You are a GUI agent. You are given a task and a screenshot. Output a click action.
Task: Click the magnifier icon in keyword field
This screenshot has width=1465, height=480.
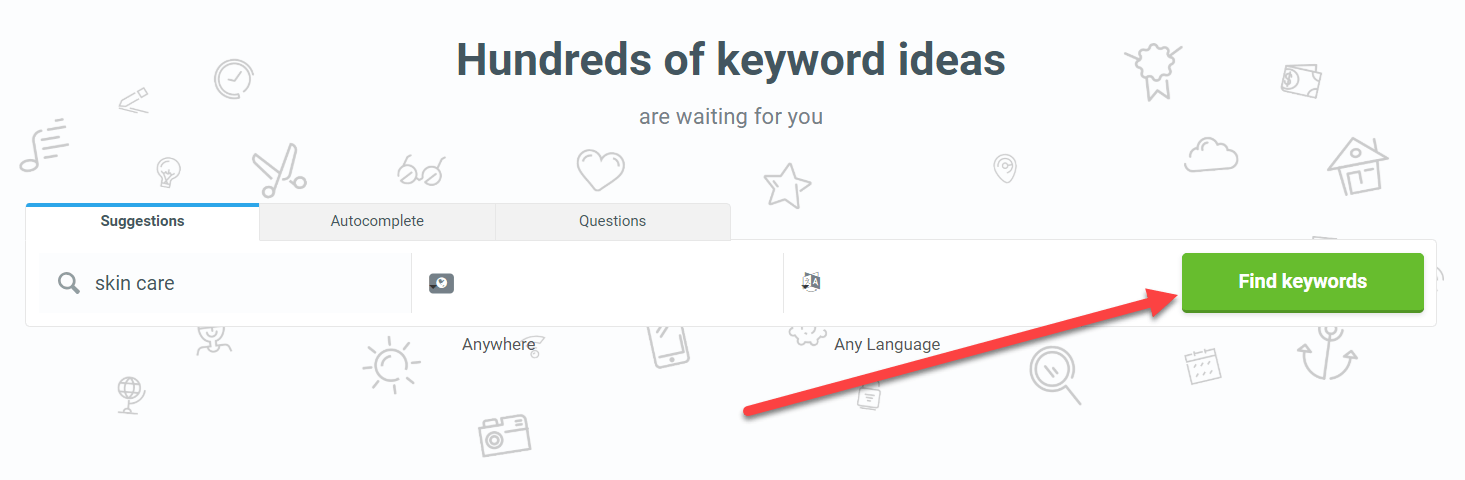69,283
